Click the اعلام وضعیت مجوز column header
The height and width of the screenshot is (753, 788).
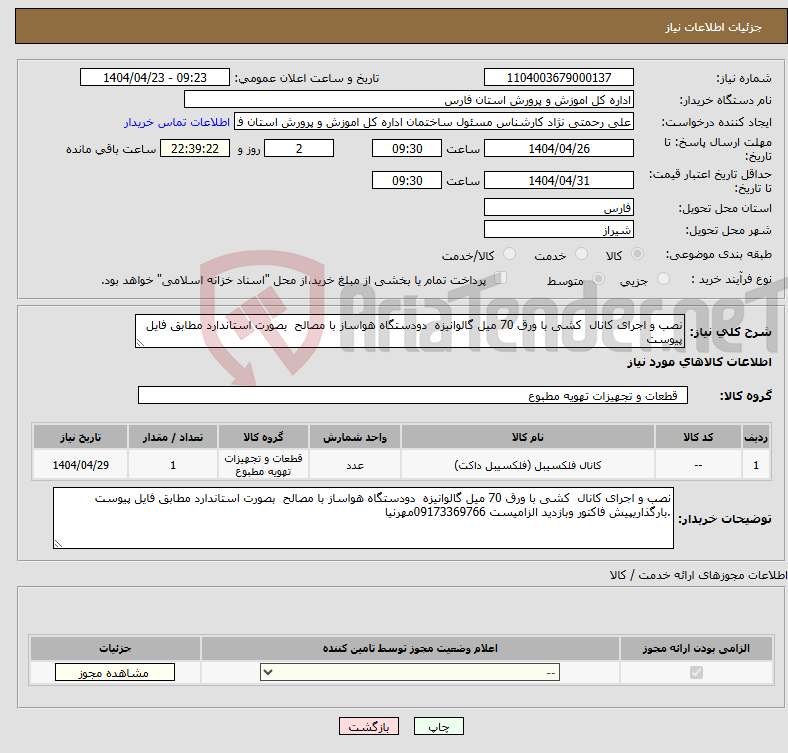coord(410,648)
